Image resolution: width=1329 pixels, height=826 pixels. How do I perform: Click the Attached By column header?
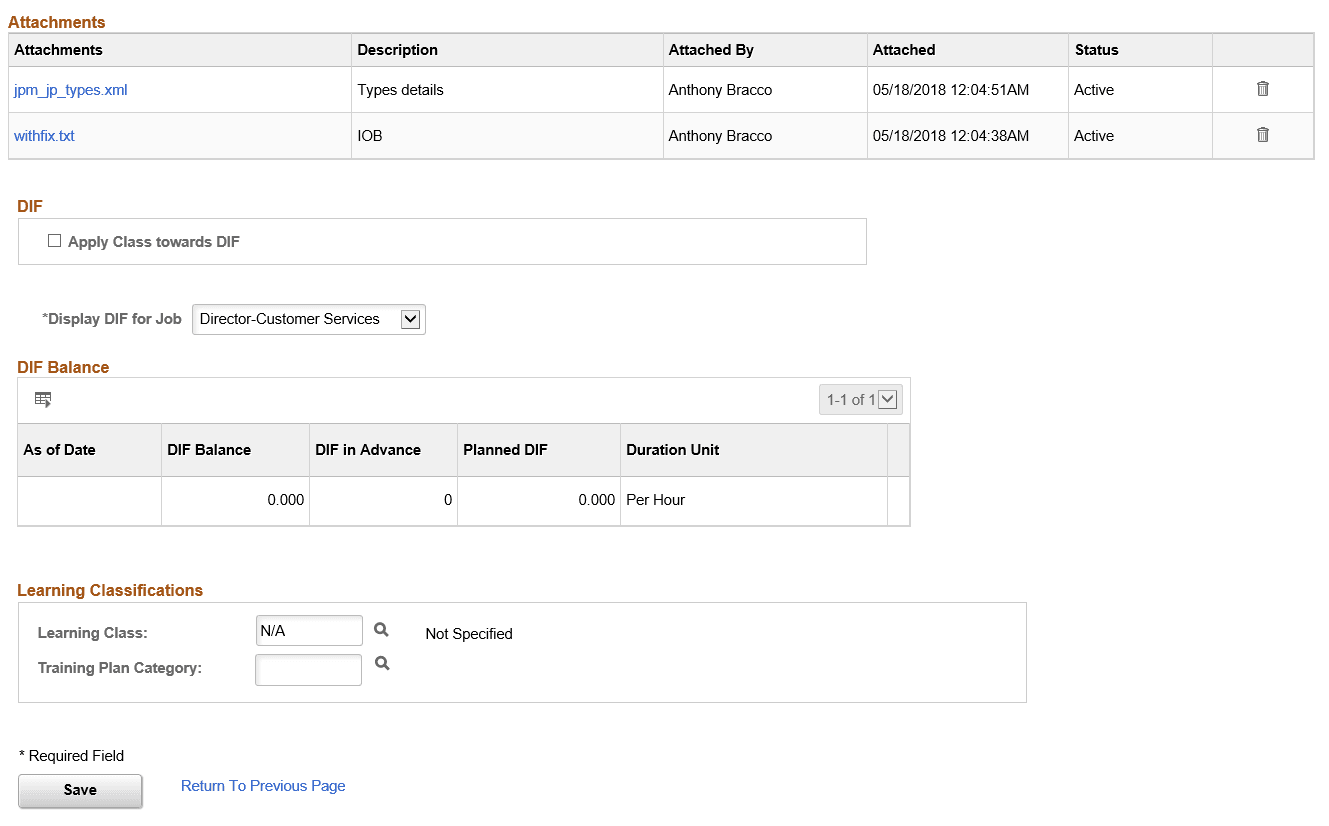pos(711,50)
